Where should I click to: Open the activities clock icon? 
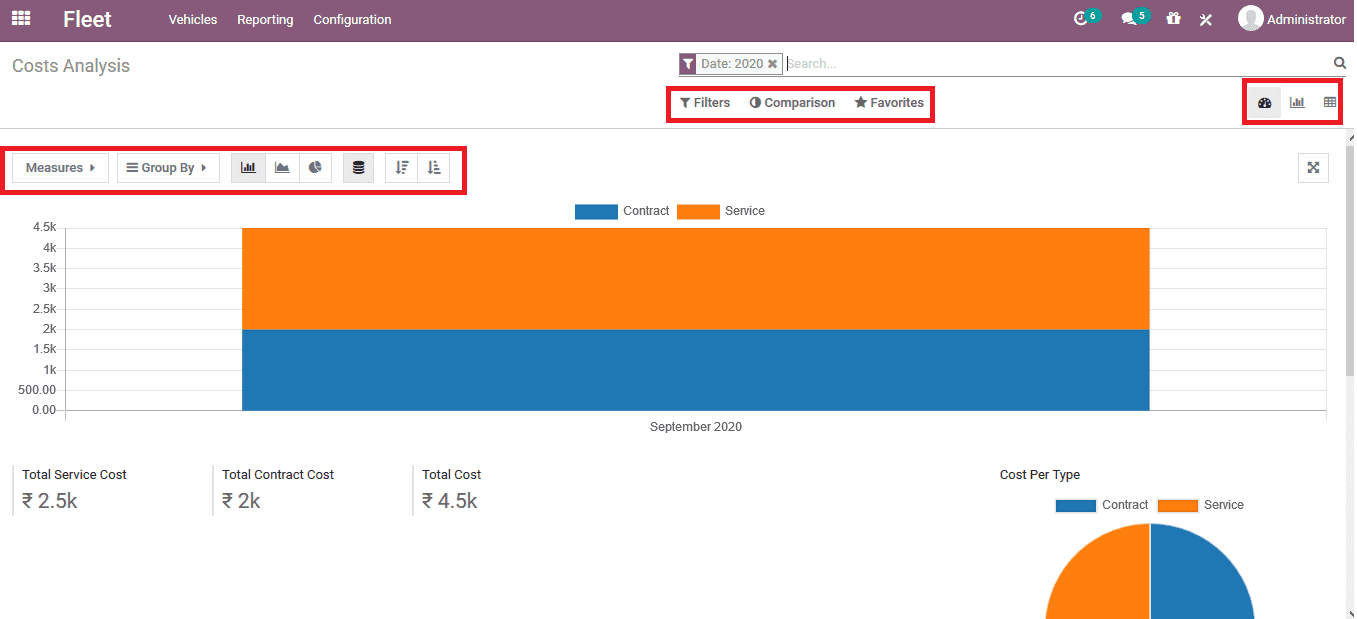pyautogui.click(x=1080, y=19)
